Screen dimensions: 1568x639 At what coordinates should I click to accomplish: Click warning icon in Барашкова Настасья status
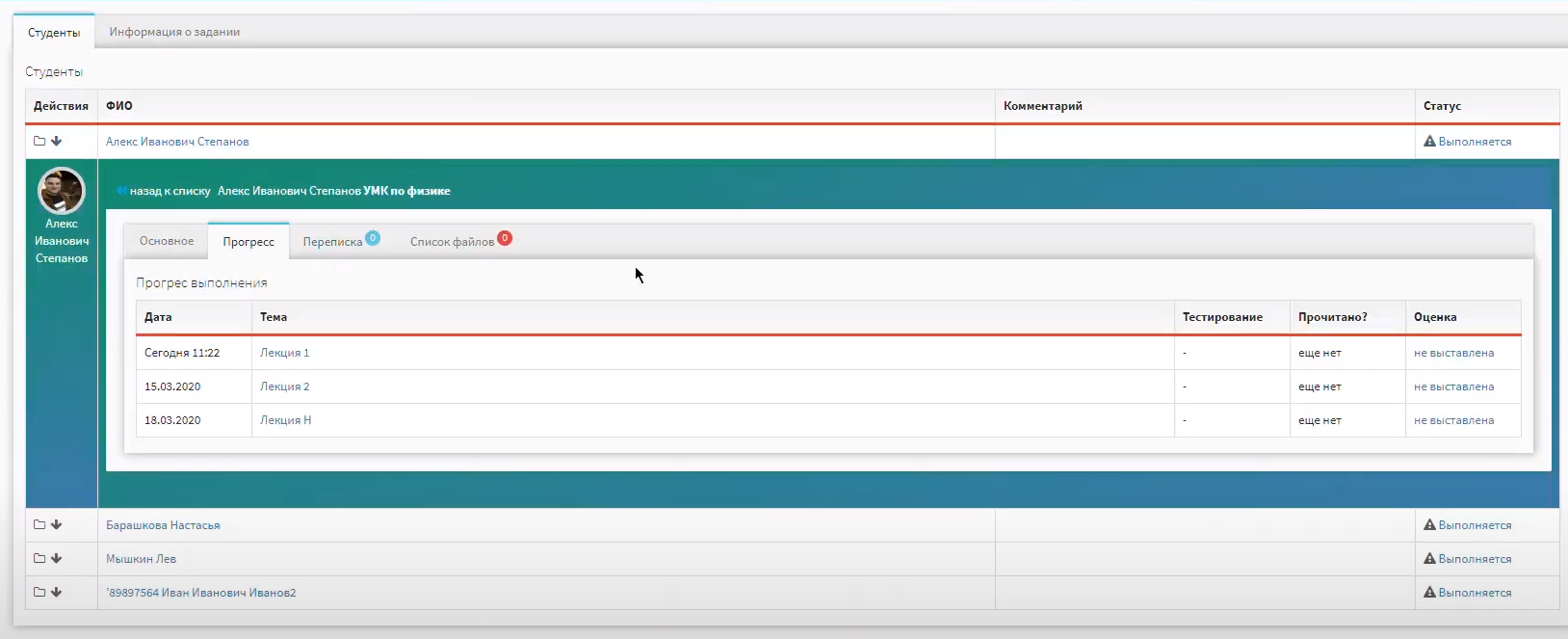coord(1429,524)
